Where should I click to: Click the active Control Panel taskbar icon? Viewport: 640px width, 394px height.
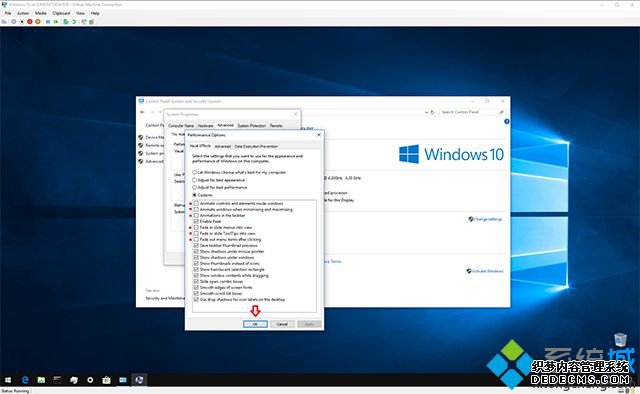tap(139, 380)
